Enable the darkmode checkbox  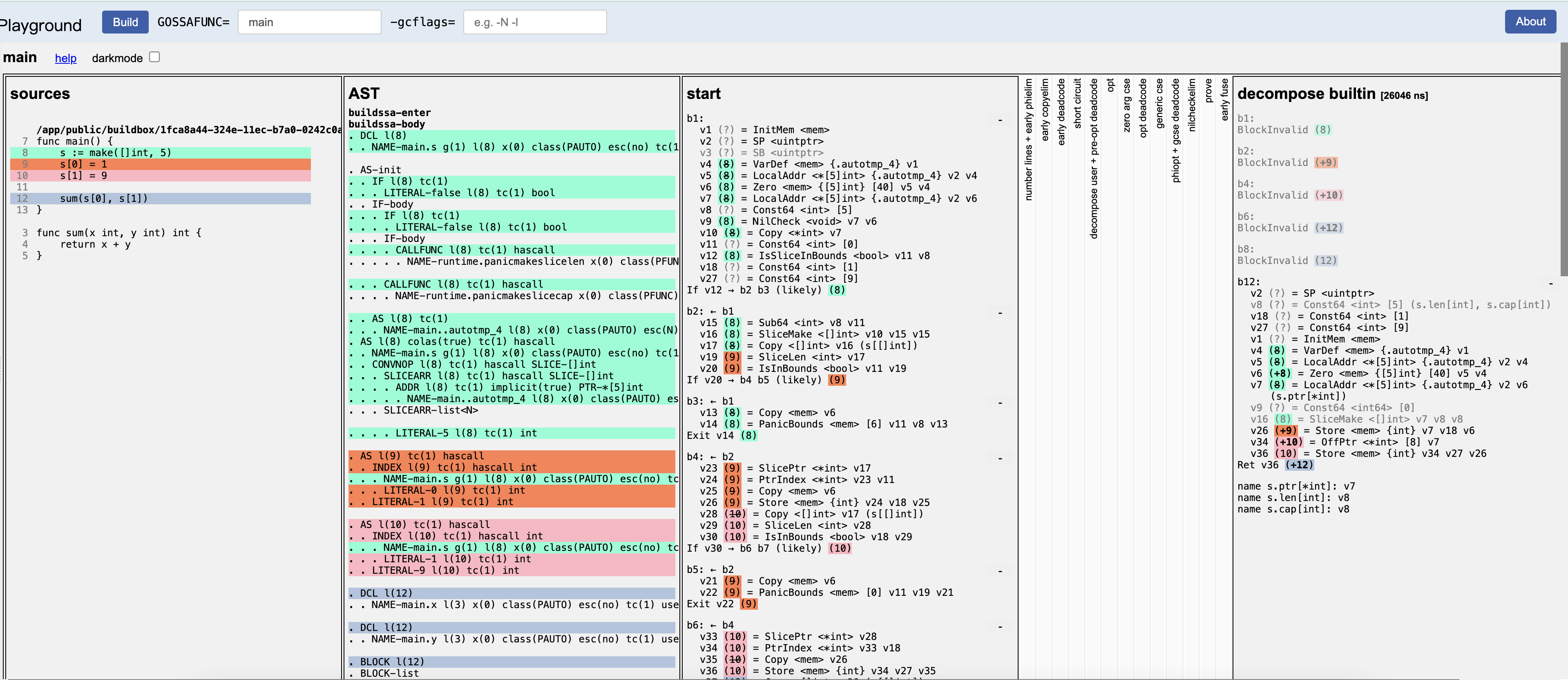click(154, 57)
